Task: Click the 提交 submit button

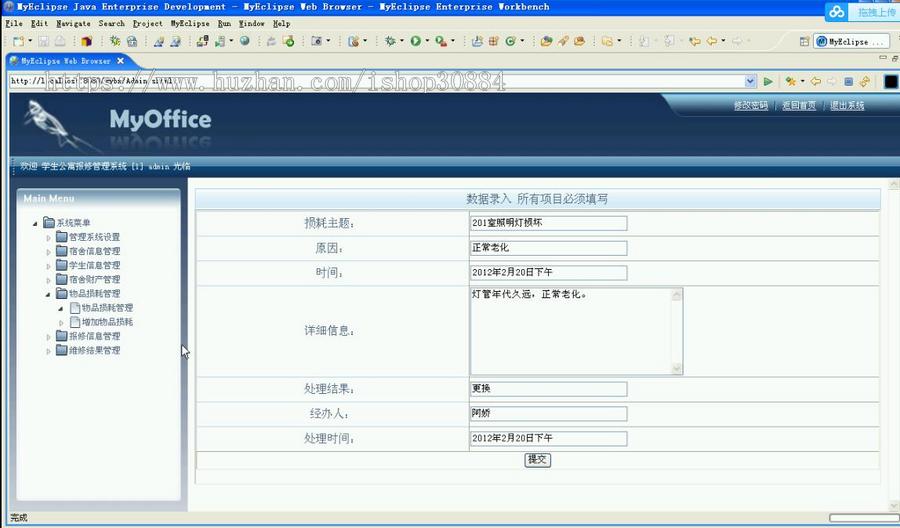Action: pos(537,460)
